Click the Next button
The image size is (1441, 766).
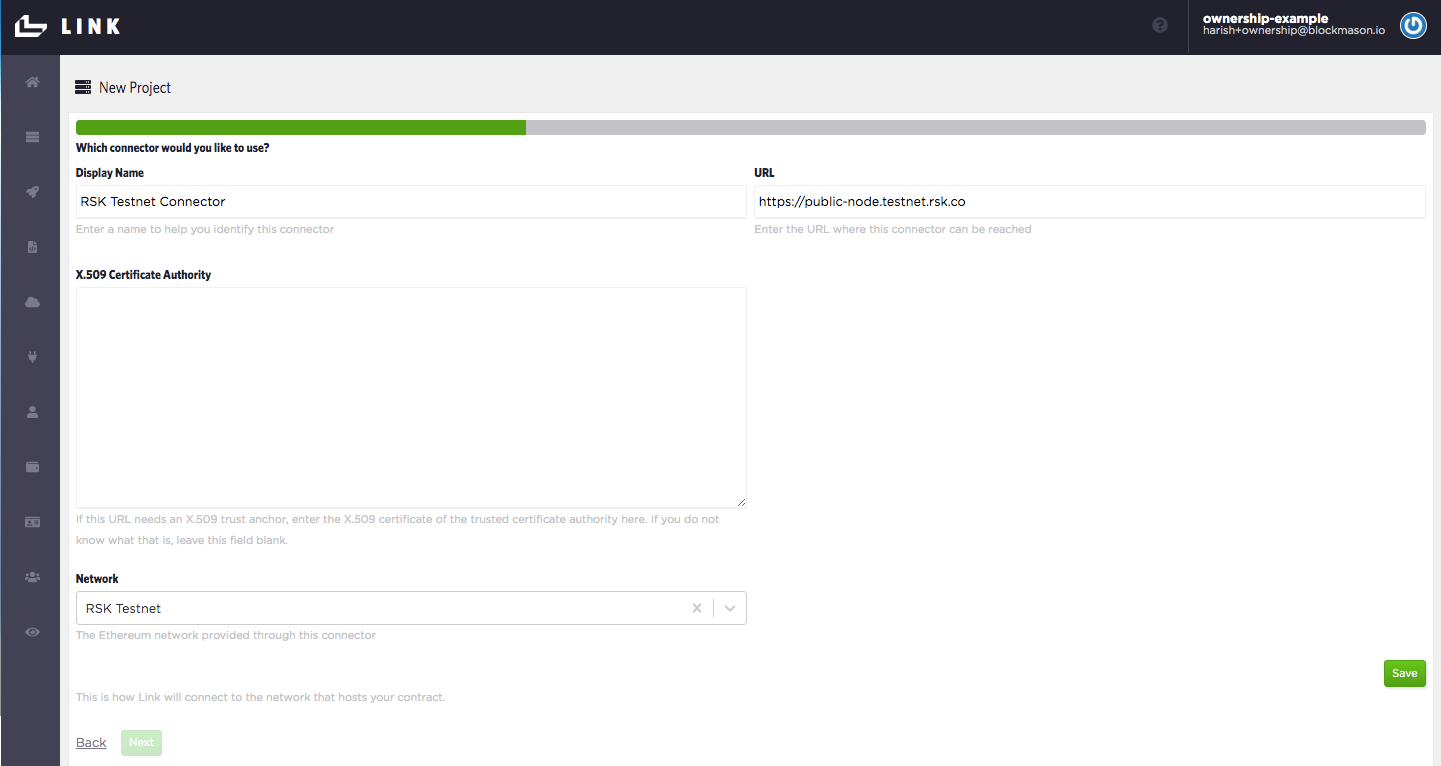click(141, 743)
